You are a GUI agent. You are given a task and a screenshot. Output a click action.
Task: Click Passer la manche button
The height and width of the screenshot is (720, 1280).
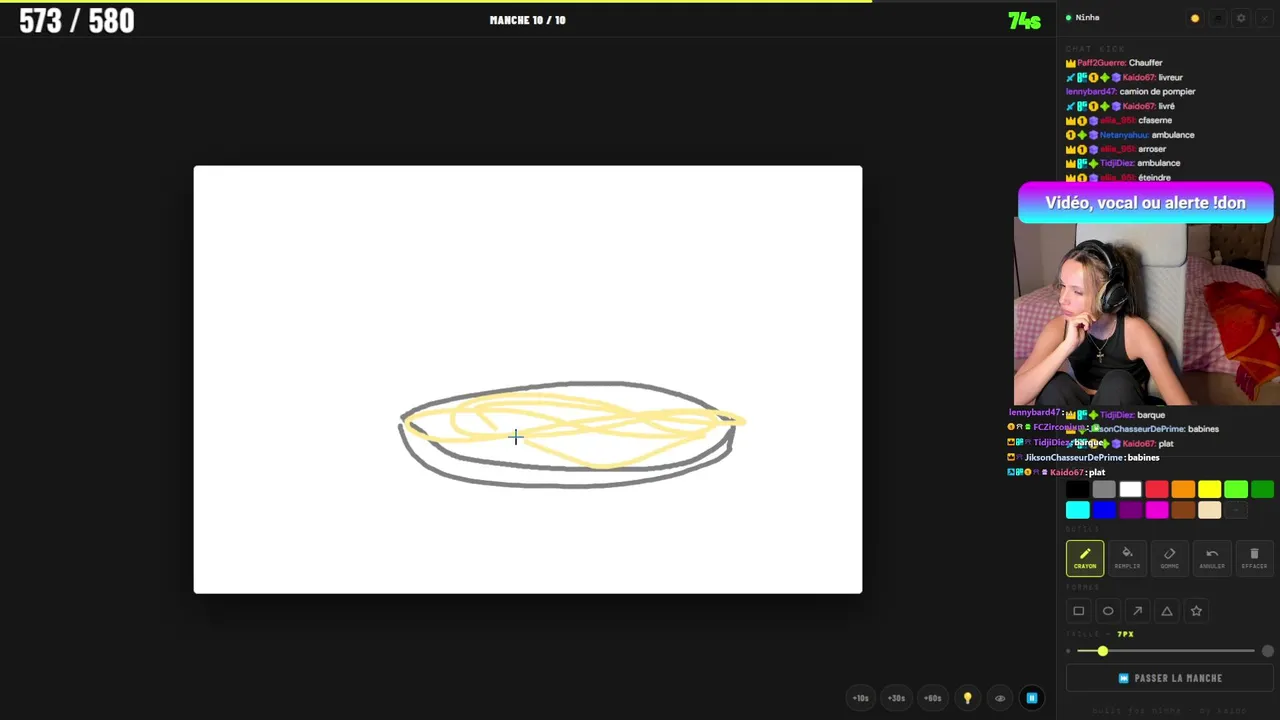pos(1170,678)
